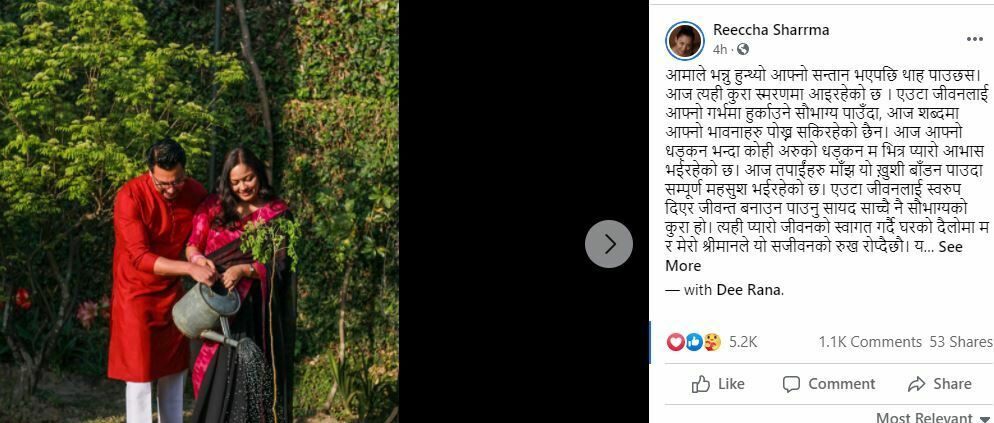Click the Like button label
The width and height of the screenshot is (994, 423).
(731, 384)
